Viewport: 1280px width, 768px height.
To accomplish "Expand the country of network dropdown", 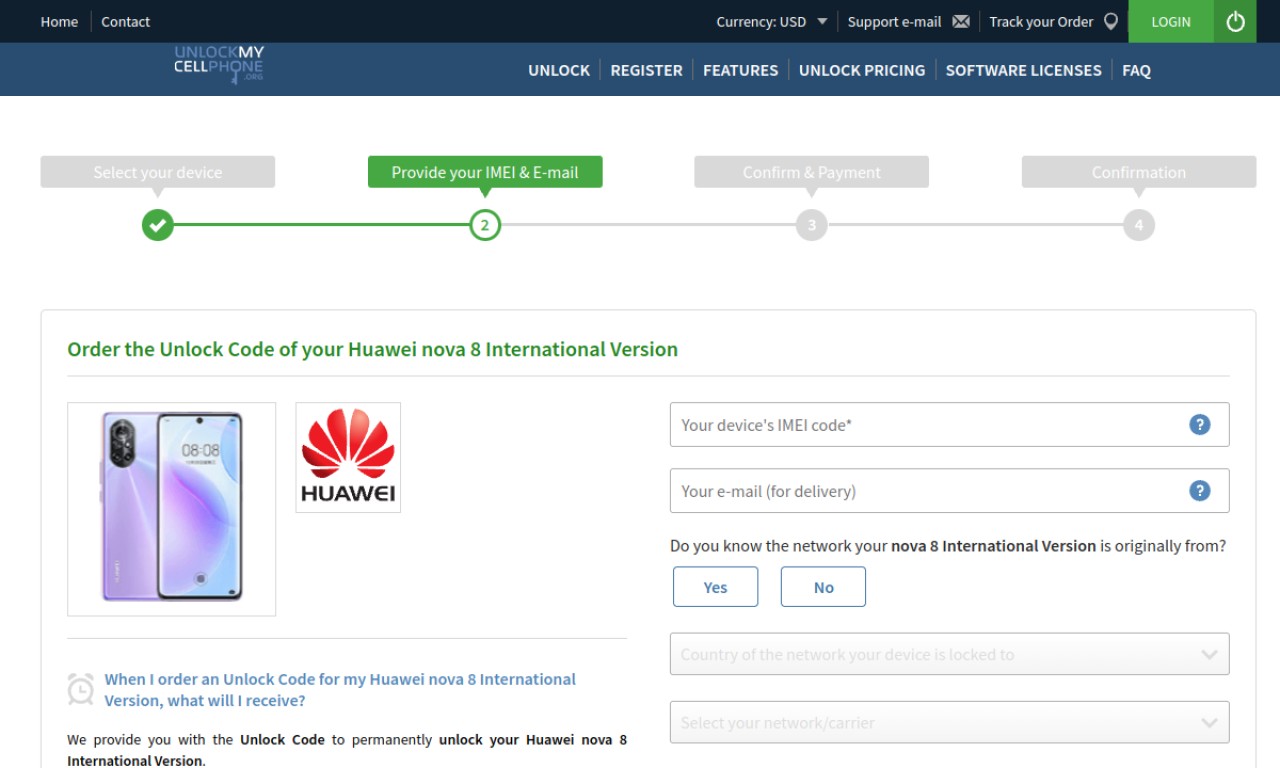I will pyautogui.click(x=949, y=654).
